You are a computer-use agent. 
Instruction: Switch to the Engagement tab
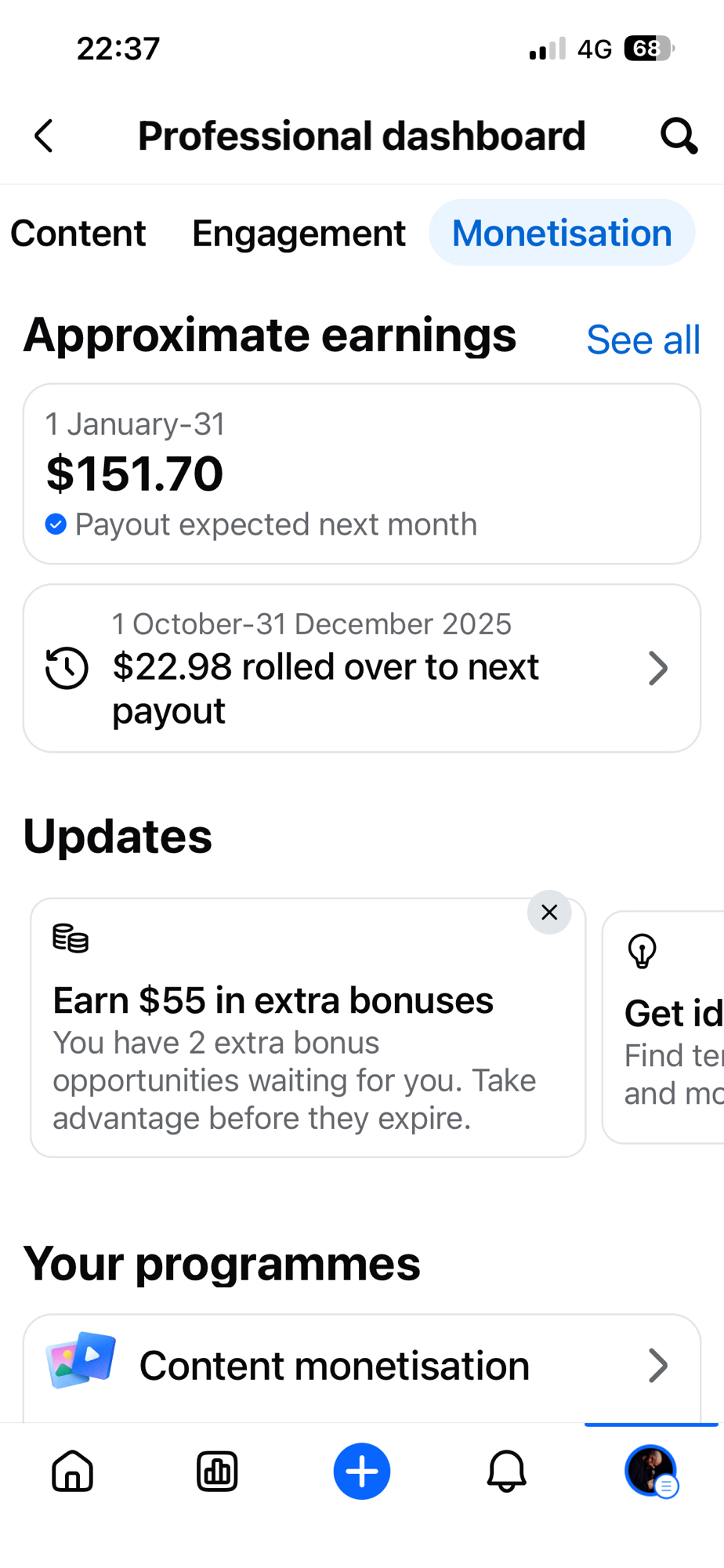tap(299, 234)
